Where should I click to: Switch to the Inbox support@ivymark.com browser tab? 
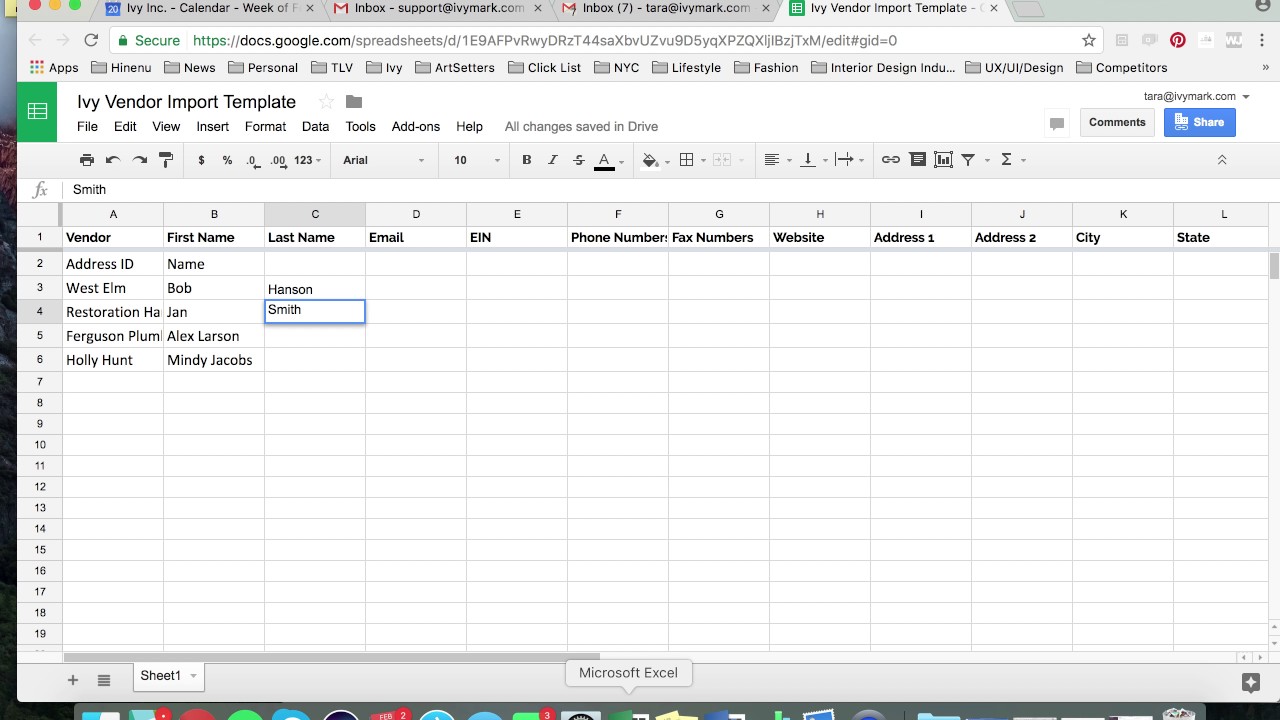[440, 9]
